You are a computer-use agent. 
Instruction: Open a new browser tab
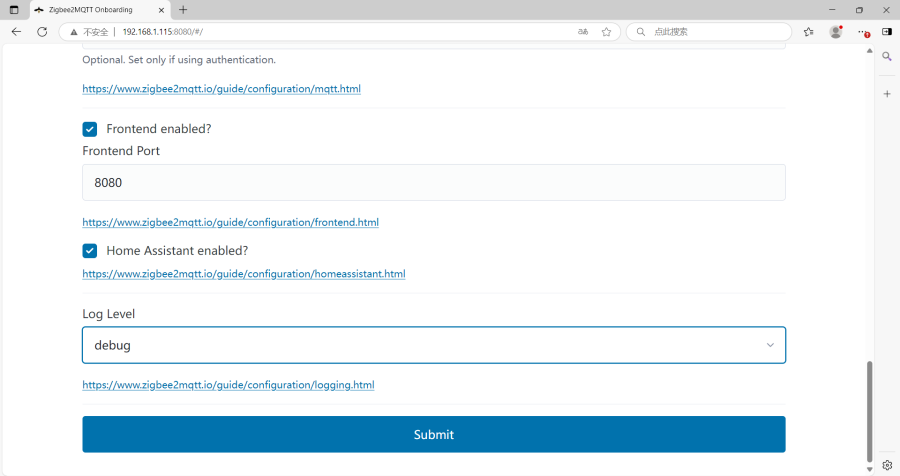(x=183, y=10)
